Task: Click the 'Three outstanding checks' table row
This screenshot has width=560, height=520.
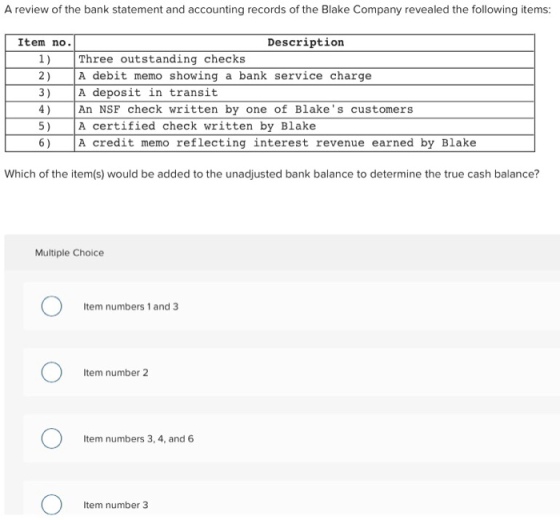Action: [x=270, y=59]
